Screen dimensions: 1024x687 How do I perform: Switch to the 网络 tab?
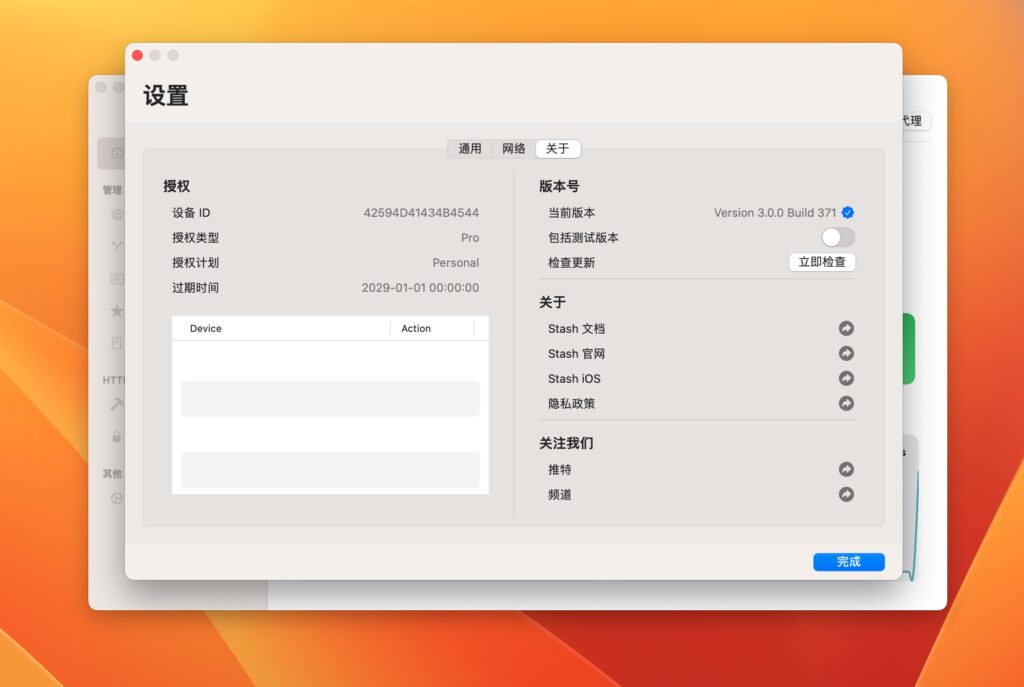[513, 148]
